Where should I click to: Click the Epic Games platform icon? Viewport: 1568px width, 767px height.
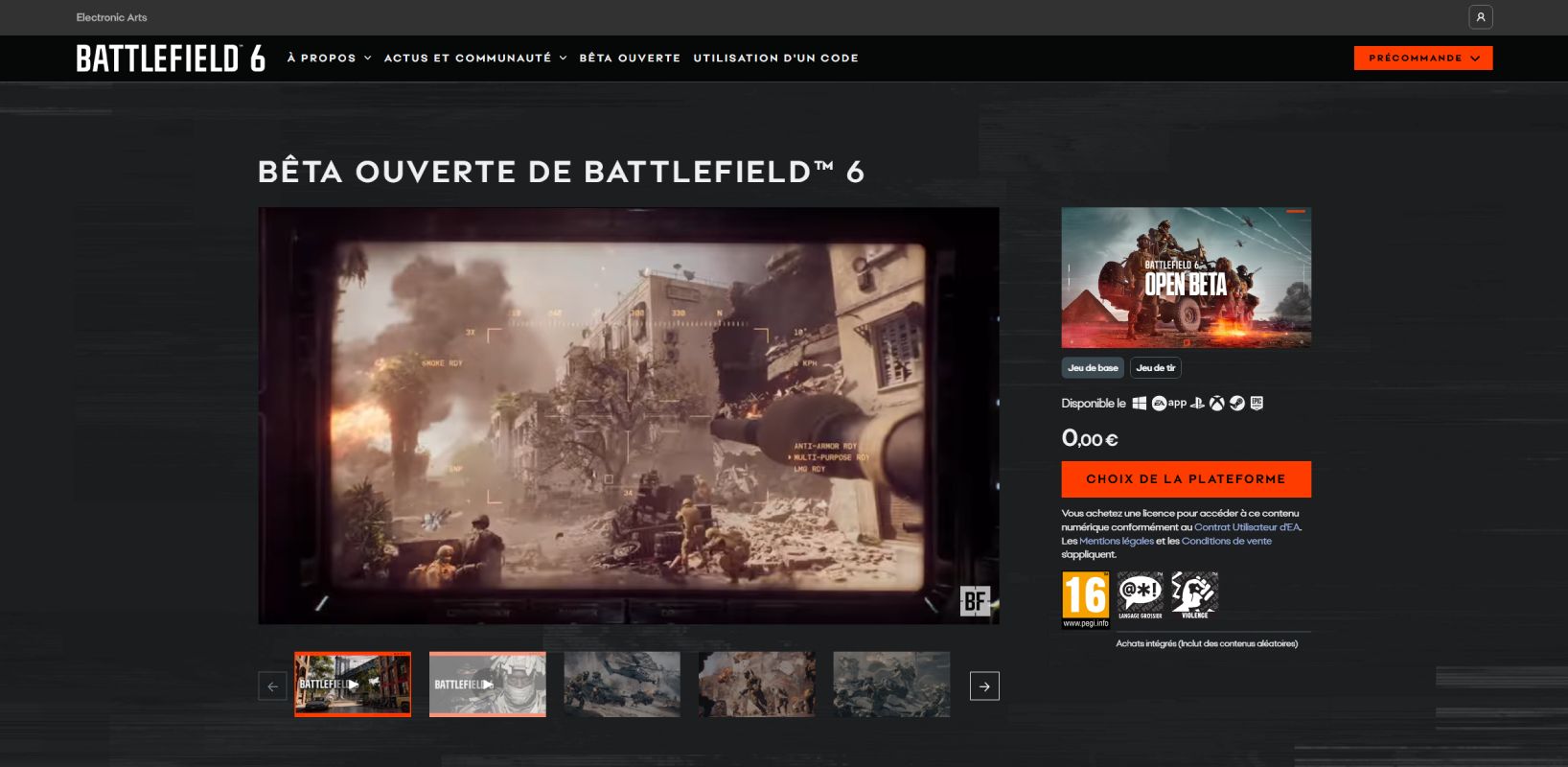pyautogui.click(x=1257, y=404)
